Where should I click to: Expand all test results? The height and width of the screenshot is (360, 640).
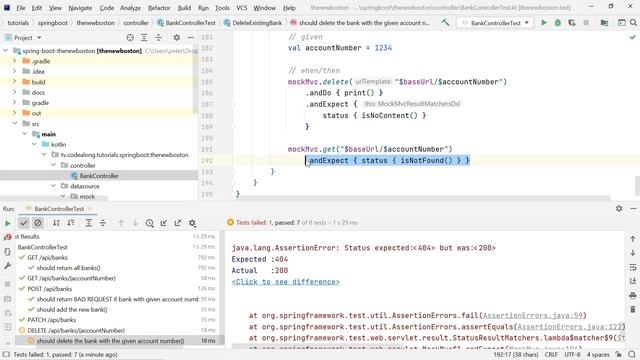89,223
